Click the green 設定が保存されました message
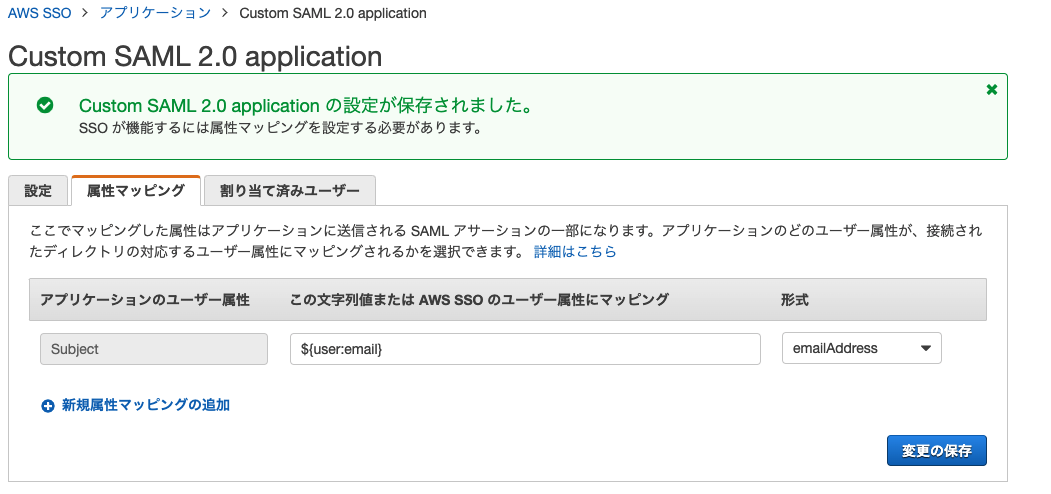This screenshot has width=1051, height=494. click(306, 105)
